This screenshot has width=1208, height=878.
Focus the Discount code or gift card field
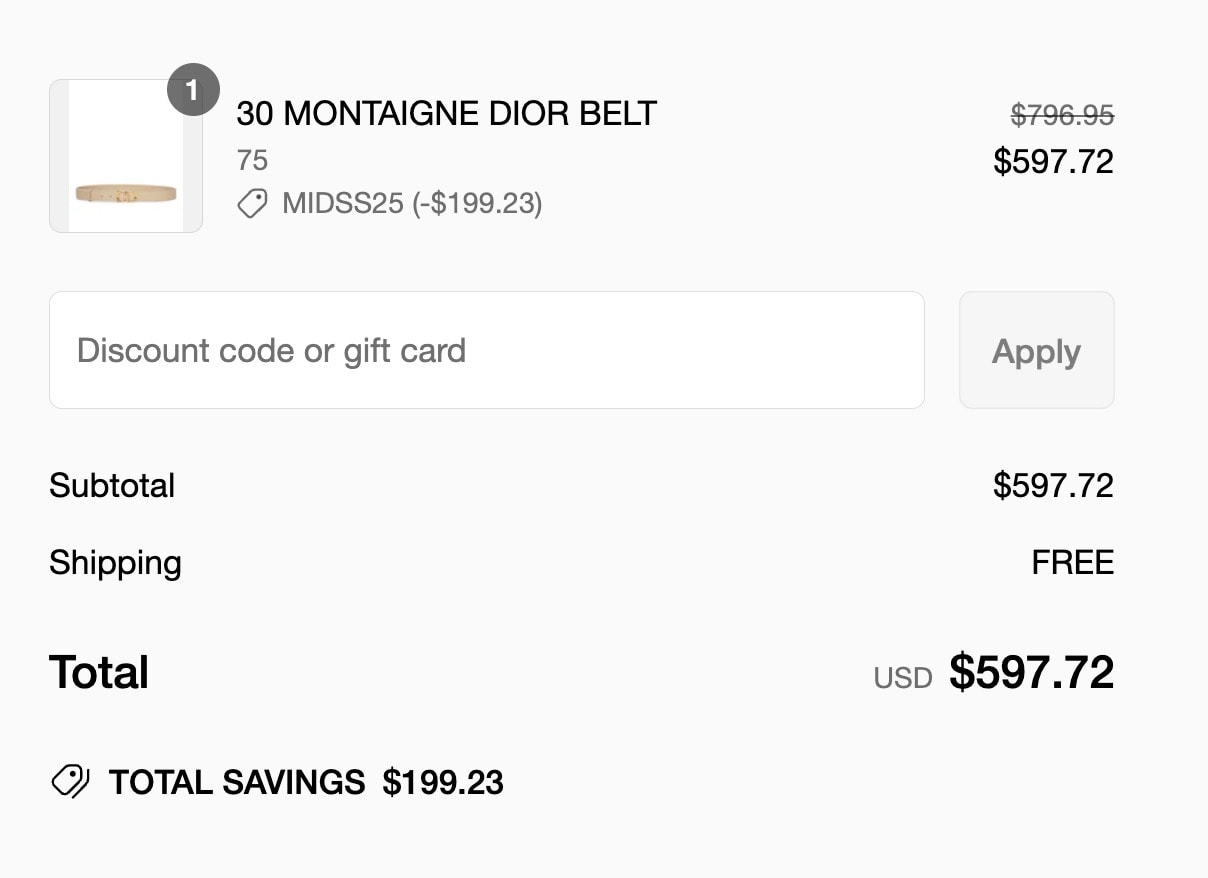click(x=487, y=350)
